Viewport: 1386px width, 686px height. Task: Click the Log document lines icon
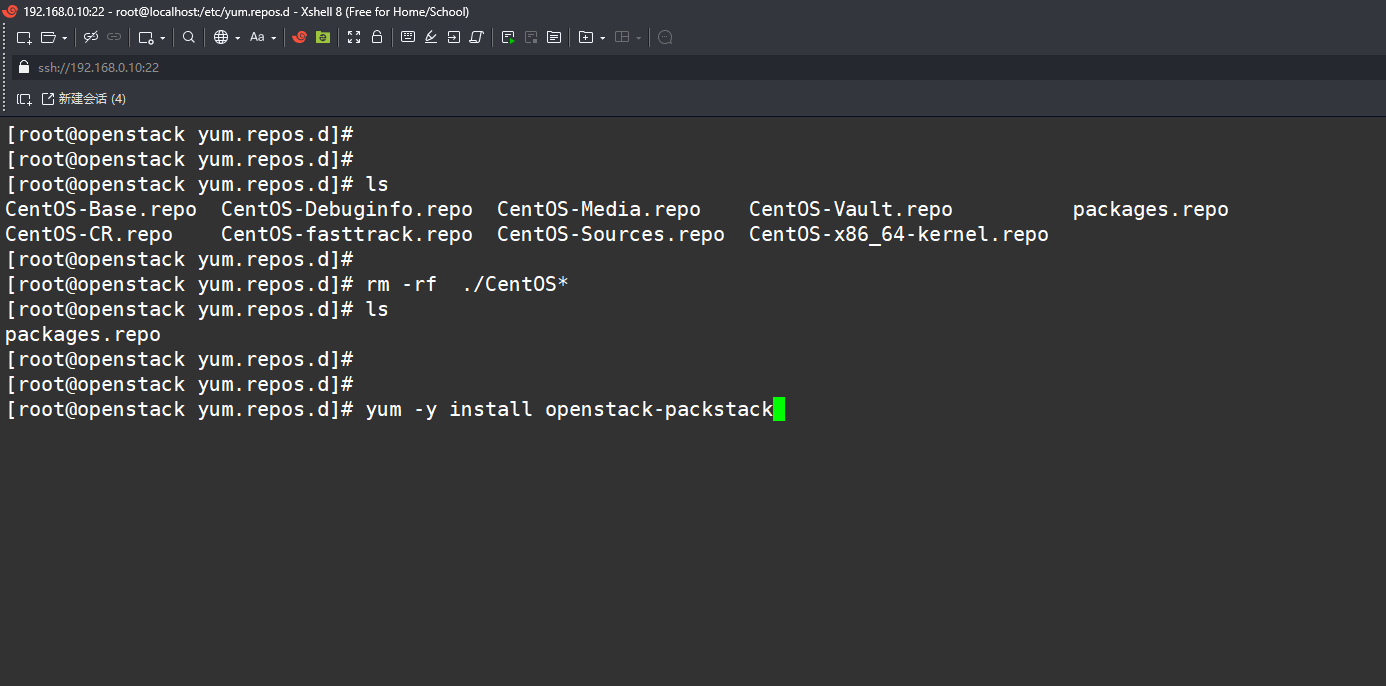(x=554, y=37)
